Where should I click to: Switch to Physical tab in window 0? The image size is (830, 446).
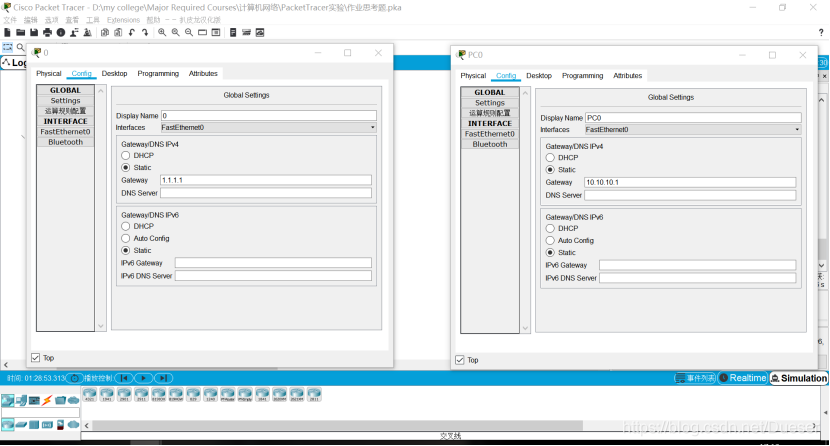(49, 74)
